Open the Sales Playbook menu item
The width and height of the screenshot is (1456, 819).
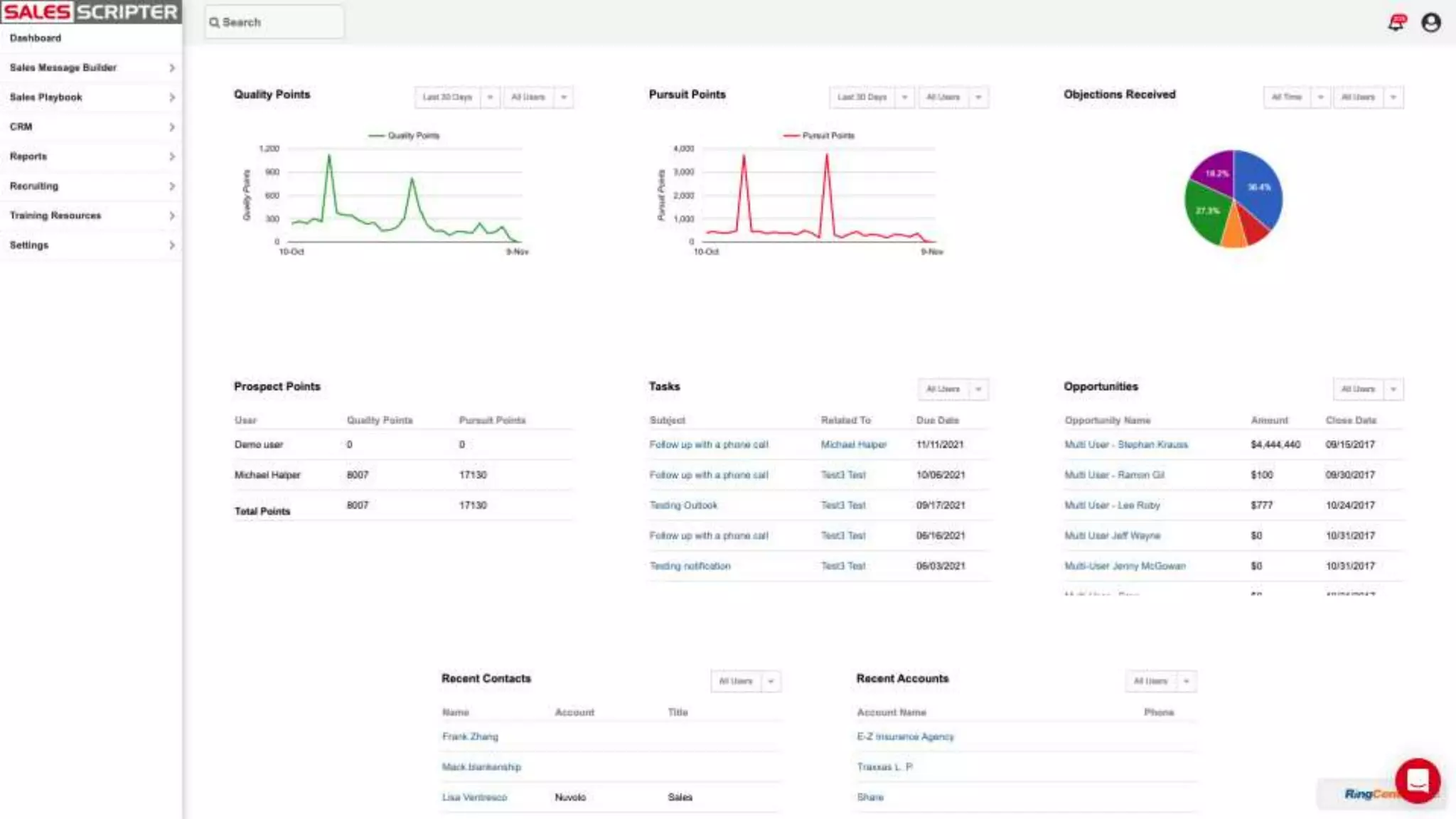46,97
